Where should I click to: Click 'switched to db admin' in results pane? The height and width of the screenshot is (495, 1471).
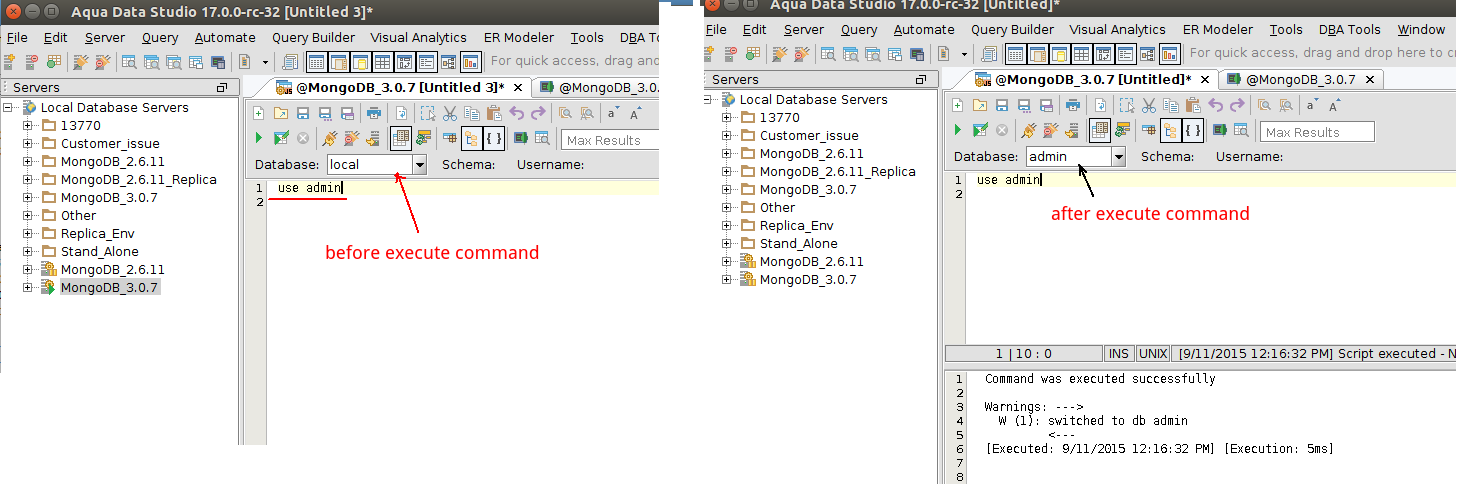(x=1118, y=421)
